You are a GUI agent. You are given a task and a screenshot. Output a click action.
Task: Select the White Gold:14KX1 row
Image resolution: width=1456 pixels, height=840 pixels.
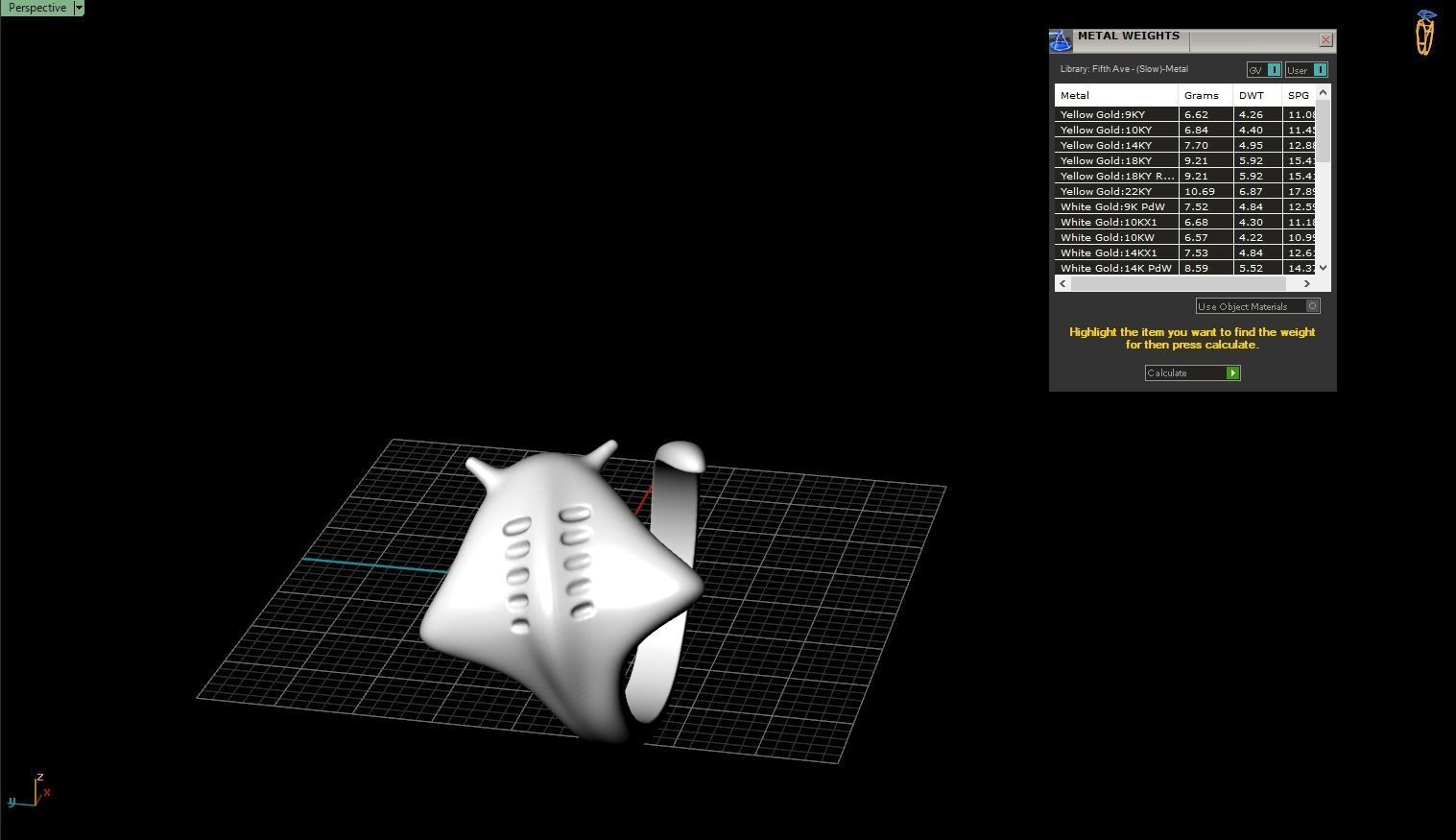(1185, 252)
